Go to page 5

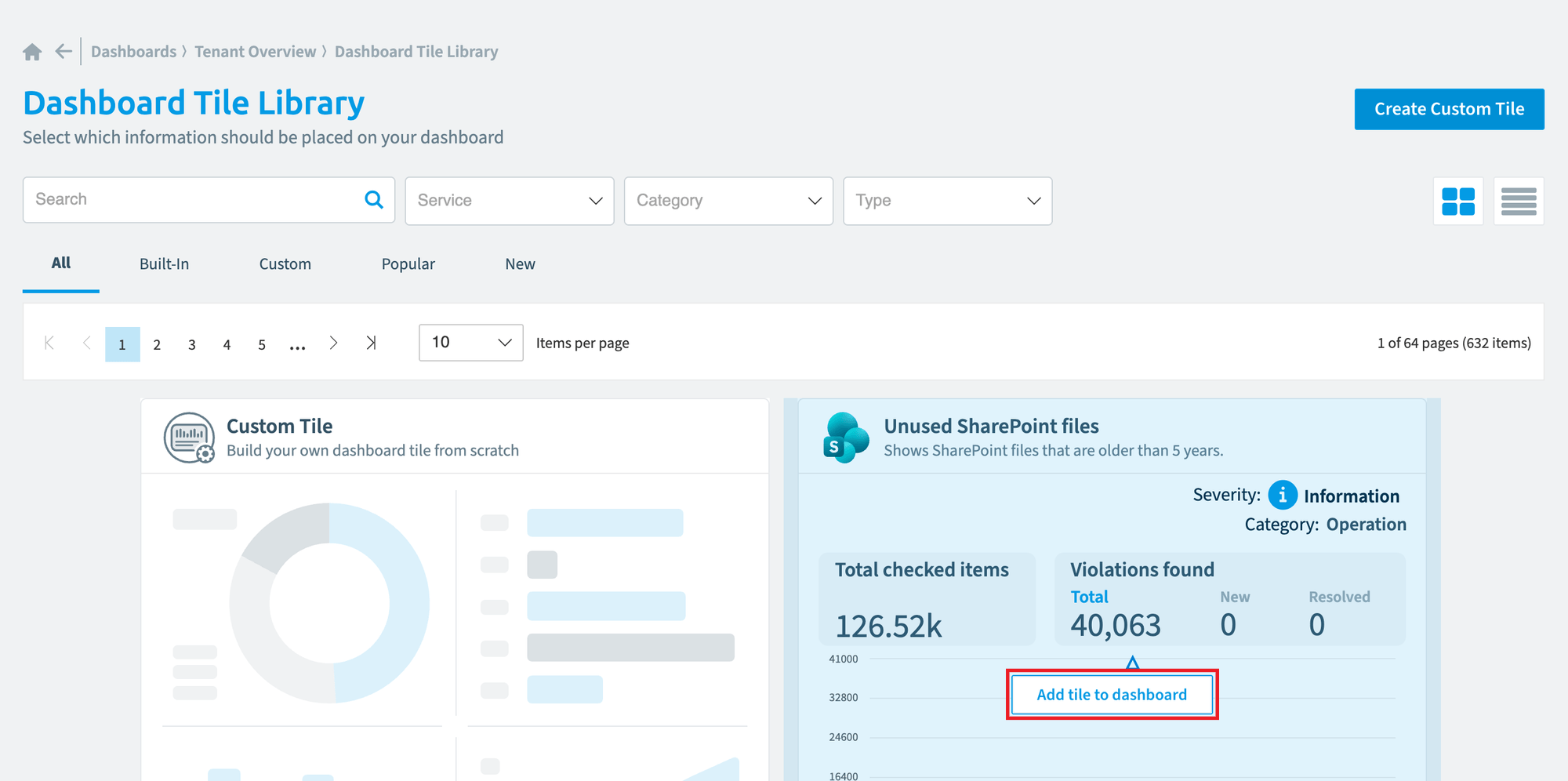[x=262, y=344]
